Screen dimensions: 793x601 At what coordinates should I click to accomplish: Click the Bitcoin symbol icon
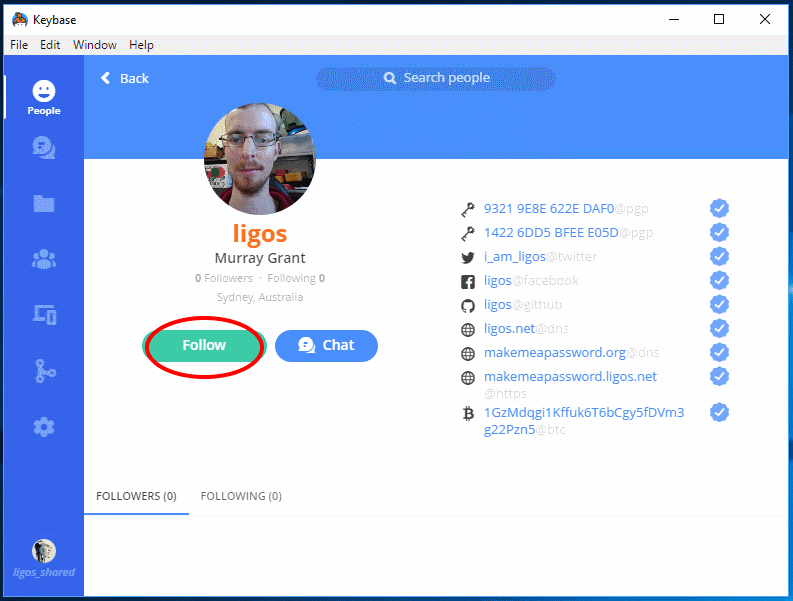(468, 414)
